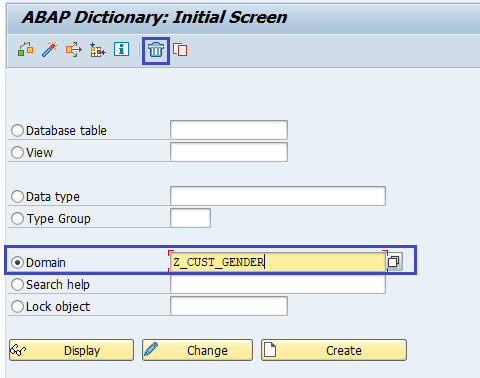
Task: Focus the Search help input field
Action: (278, 284)
